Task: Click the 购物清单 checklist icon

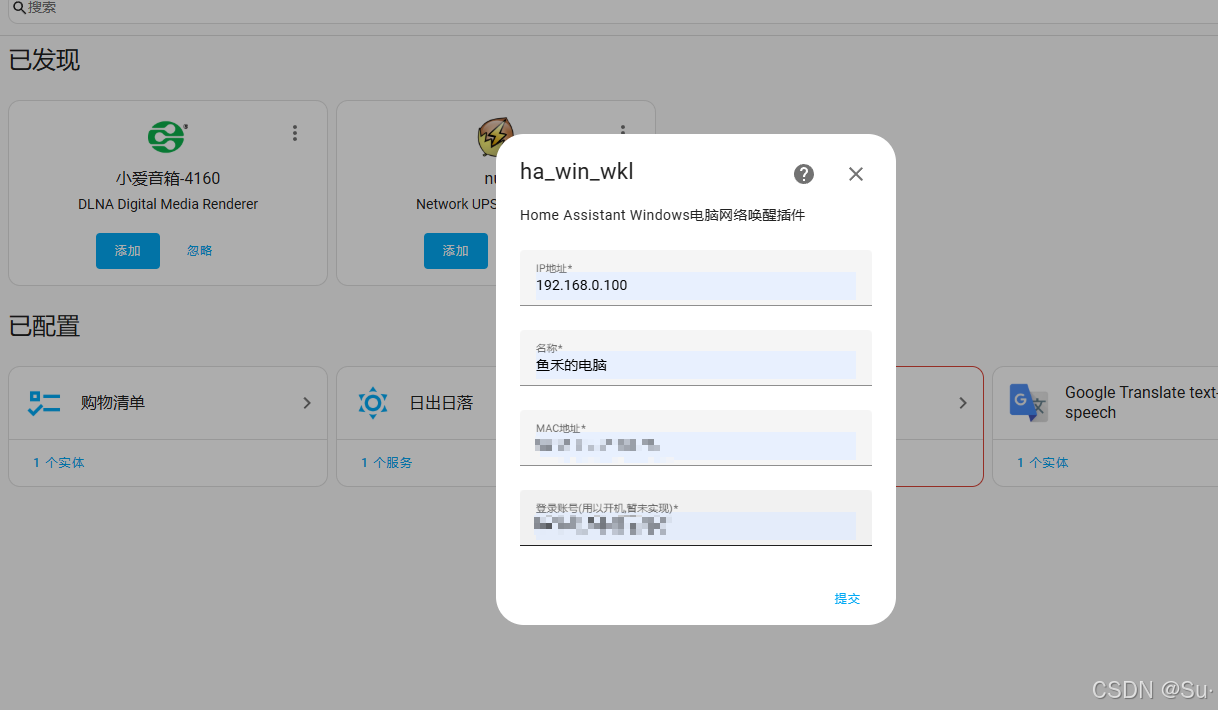Action: pyautogui.click(x=45, y=403)
